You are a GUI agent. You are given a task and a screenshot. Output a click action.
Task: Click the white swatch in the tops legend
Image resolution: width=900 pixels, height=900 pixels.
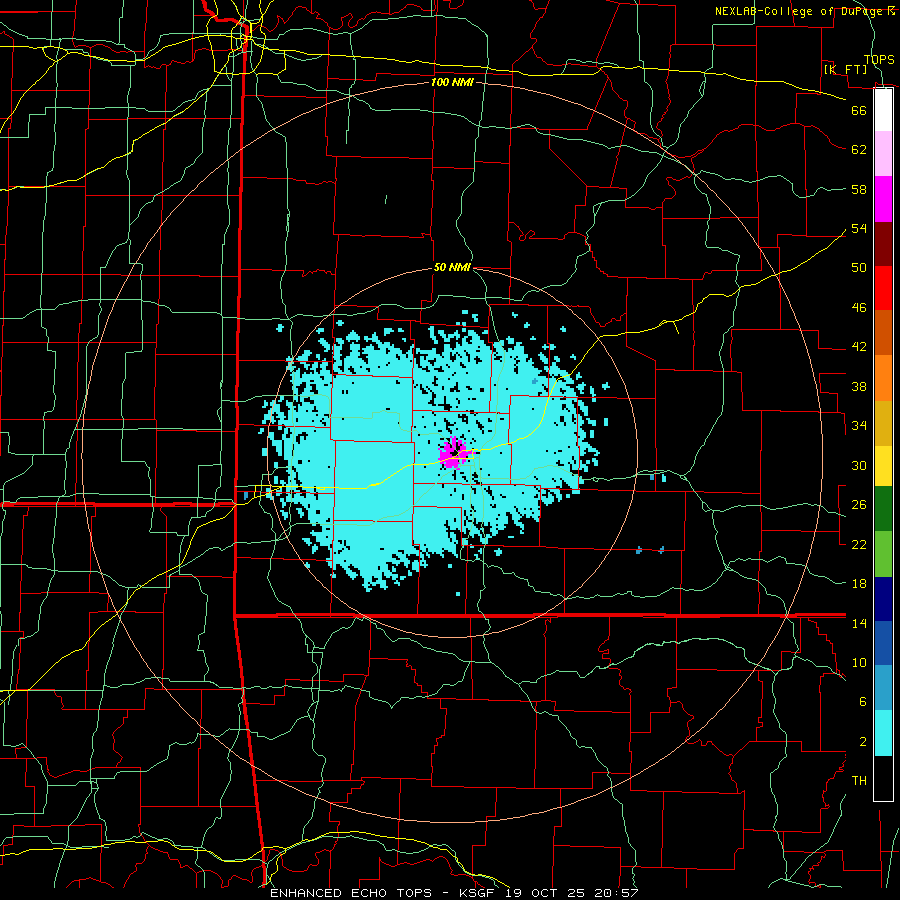pos(883,110)
